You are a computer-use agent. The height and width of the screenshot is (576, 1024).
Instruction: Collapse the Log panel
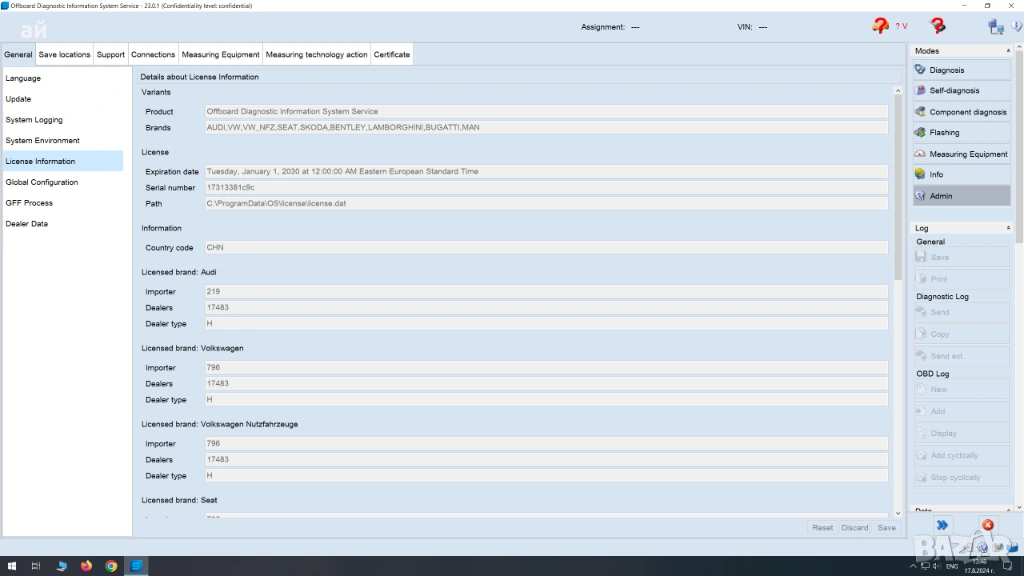[1008, 228]
